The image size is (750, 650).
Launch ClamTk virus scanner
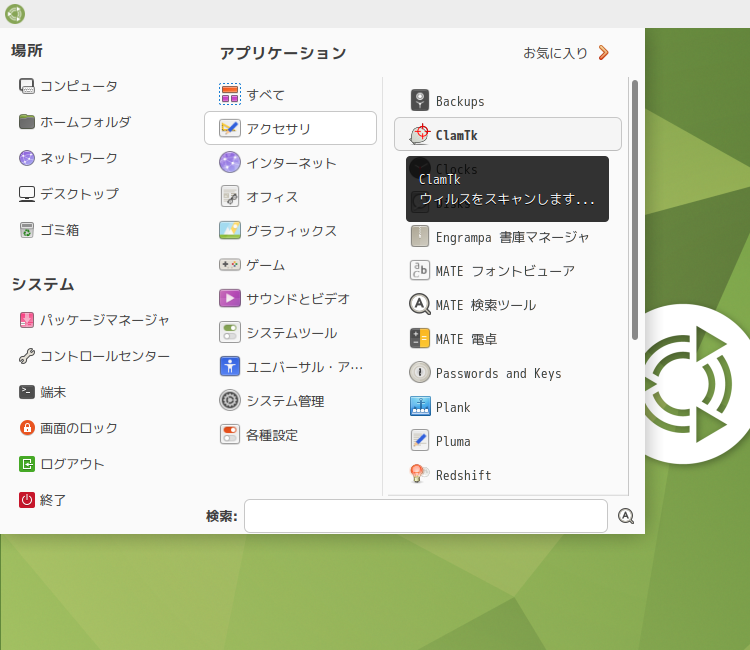pos(507,134)
